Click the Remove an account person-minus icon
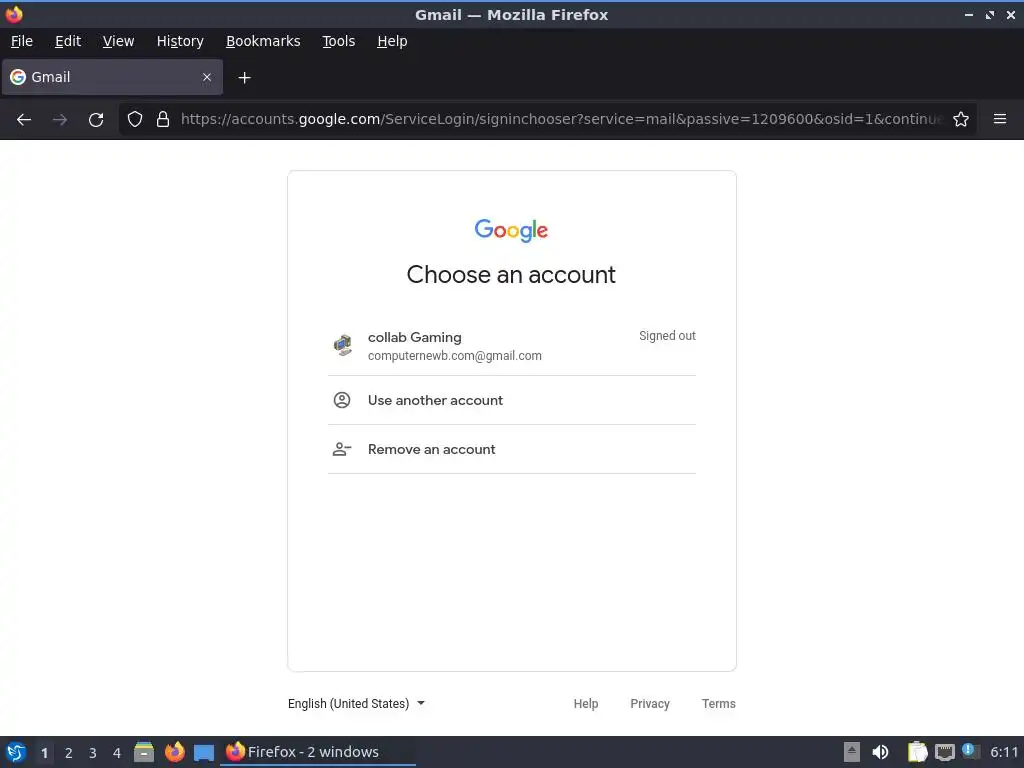 [342, 449]
